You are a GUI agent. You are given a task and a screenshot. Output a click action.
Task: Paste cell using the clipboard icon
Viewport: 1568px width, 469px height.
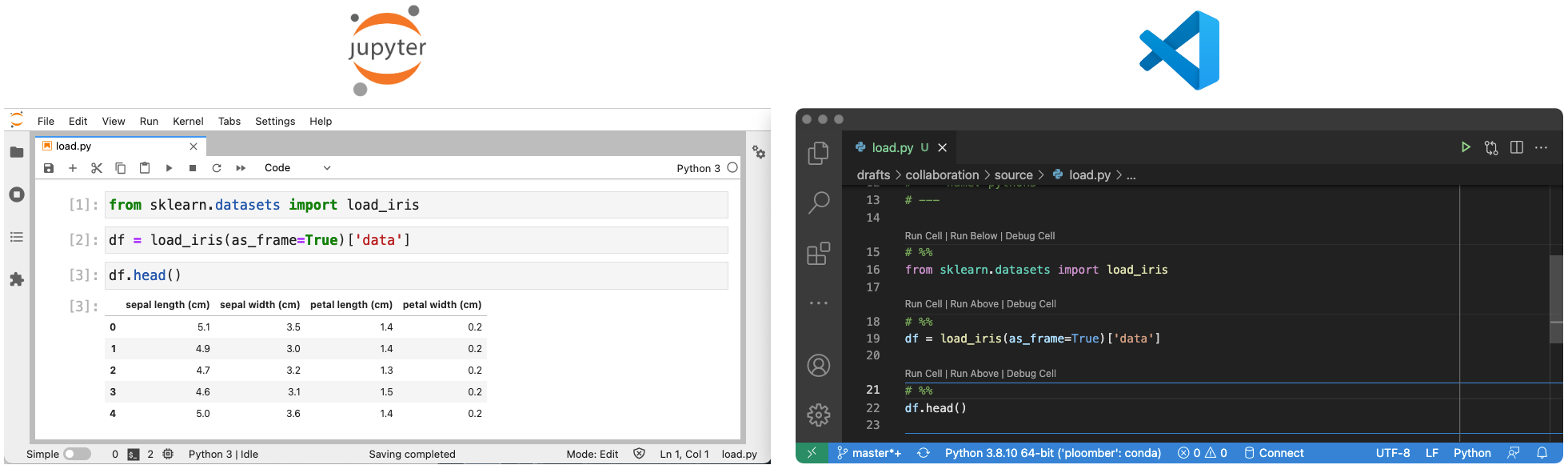point(145,168)
